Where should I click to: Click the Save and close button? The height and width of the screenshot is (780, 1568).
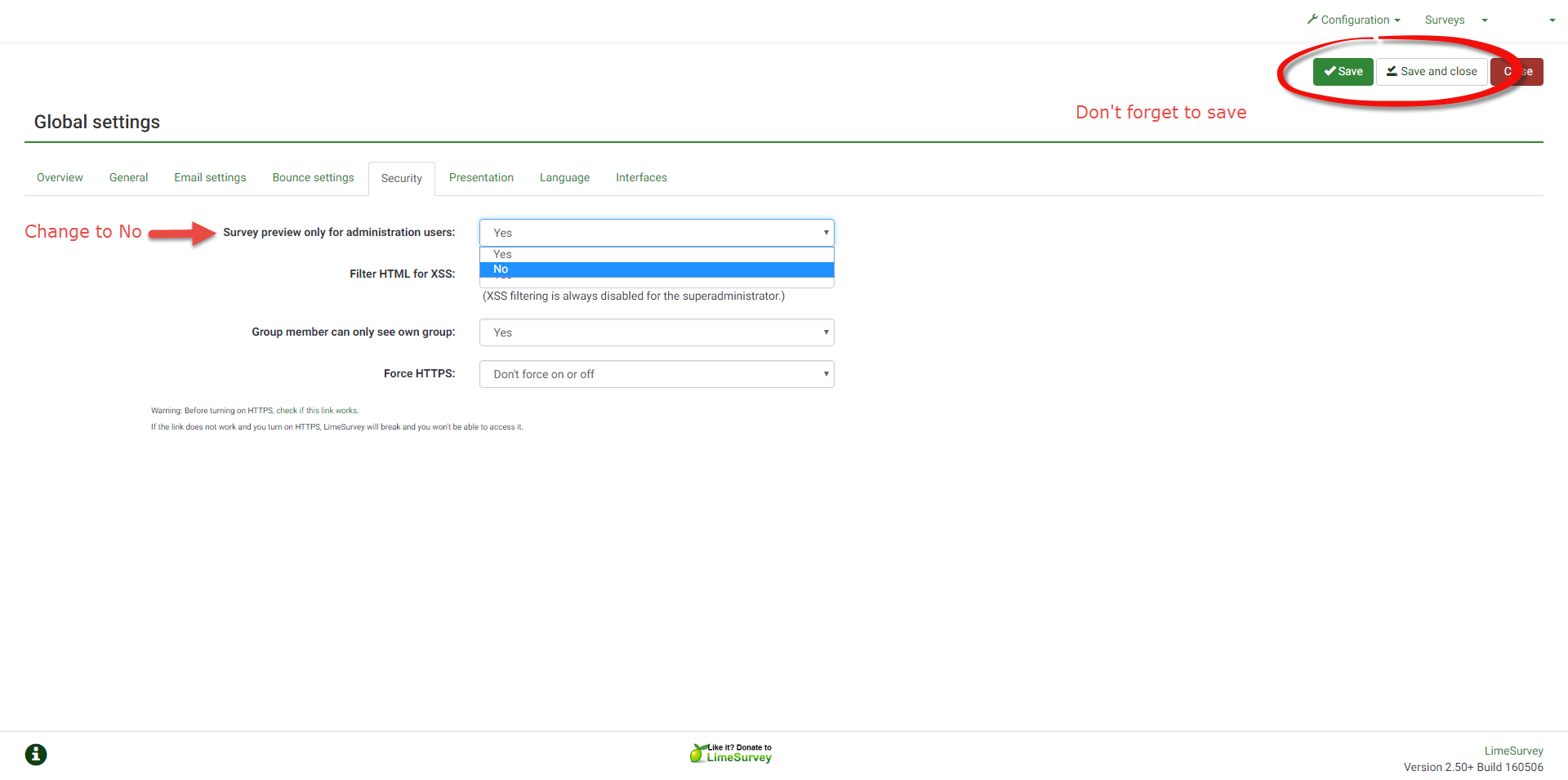(x=1432, y=72)
